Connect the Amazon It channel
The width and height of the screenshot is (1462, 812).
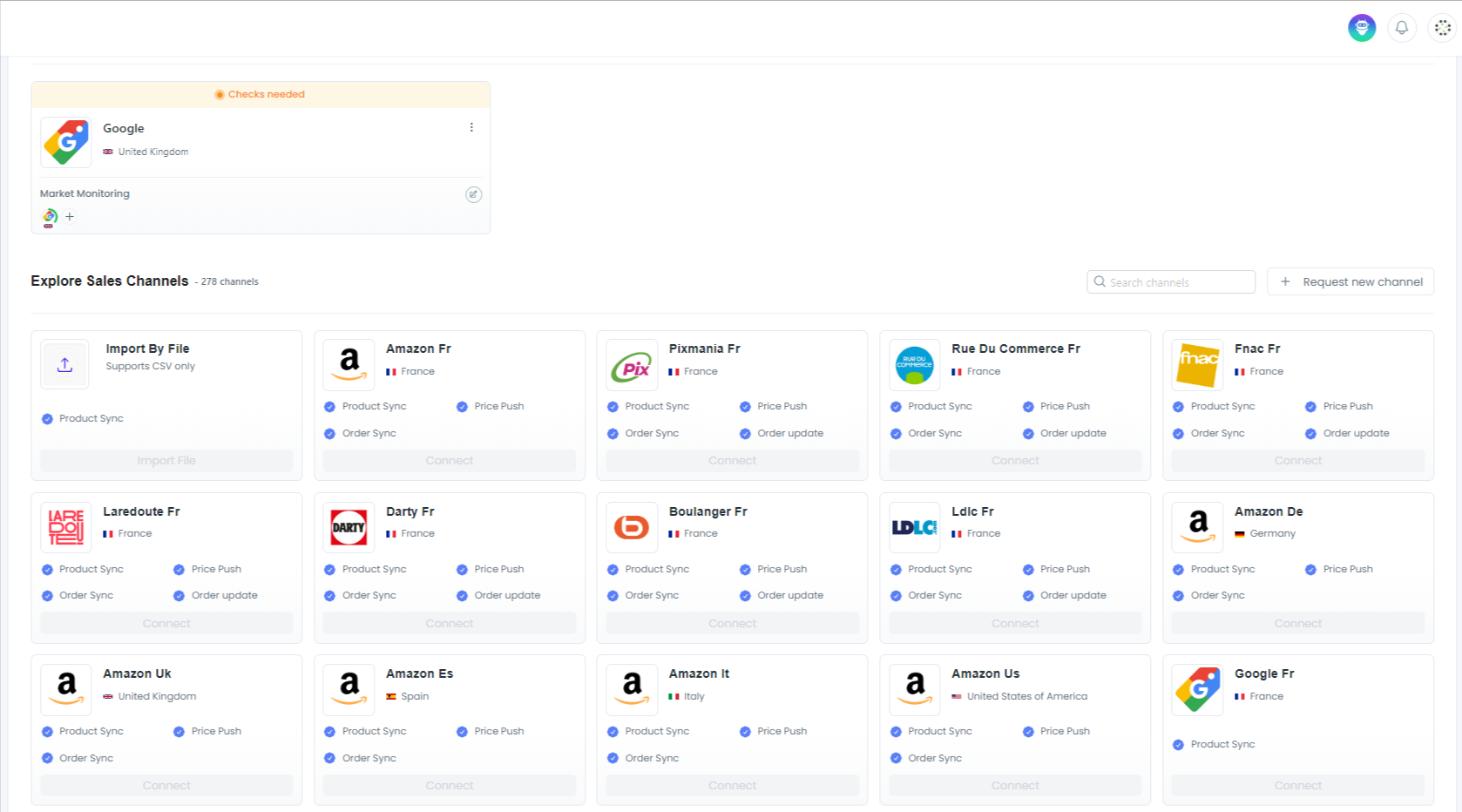[x=733, y=785]
